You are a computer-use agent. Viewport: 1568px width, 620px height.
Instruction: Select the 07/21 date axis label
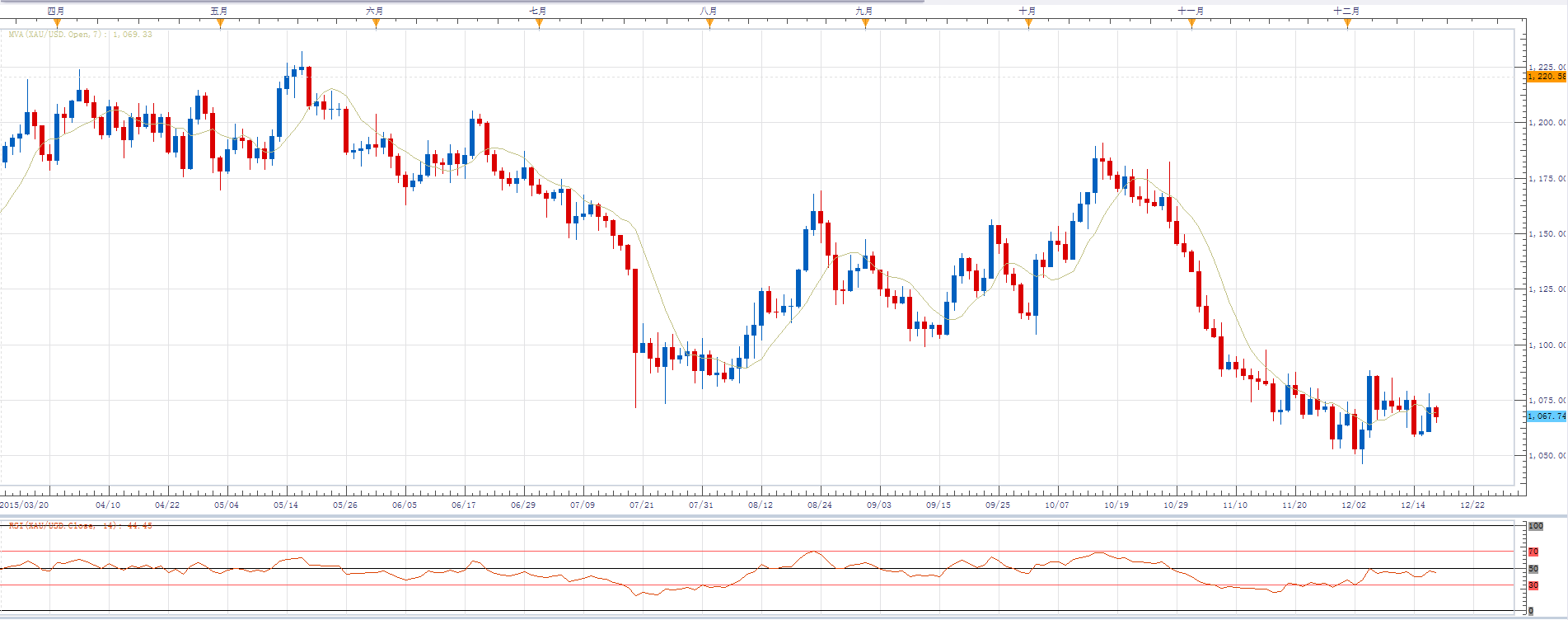pos(642,505)
